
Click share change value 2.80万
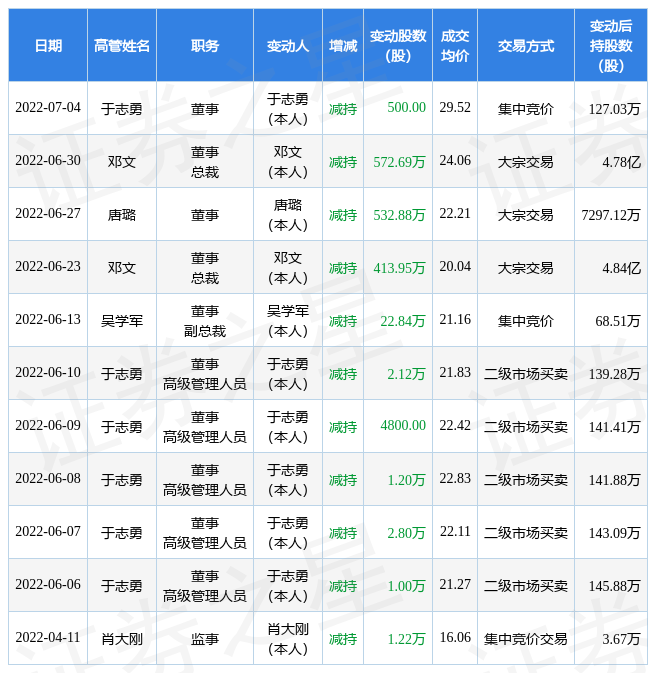tap(406, 533)
